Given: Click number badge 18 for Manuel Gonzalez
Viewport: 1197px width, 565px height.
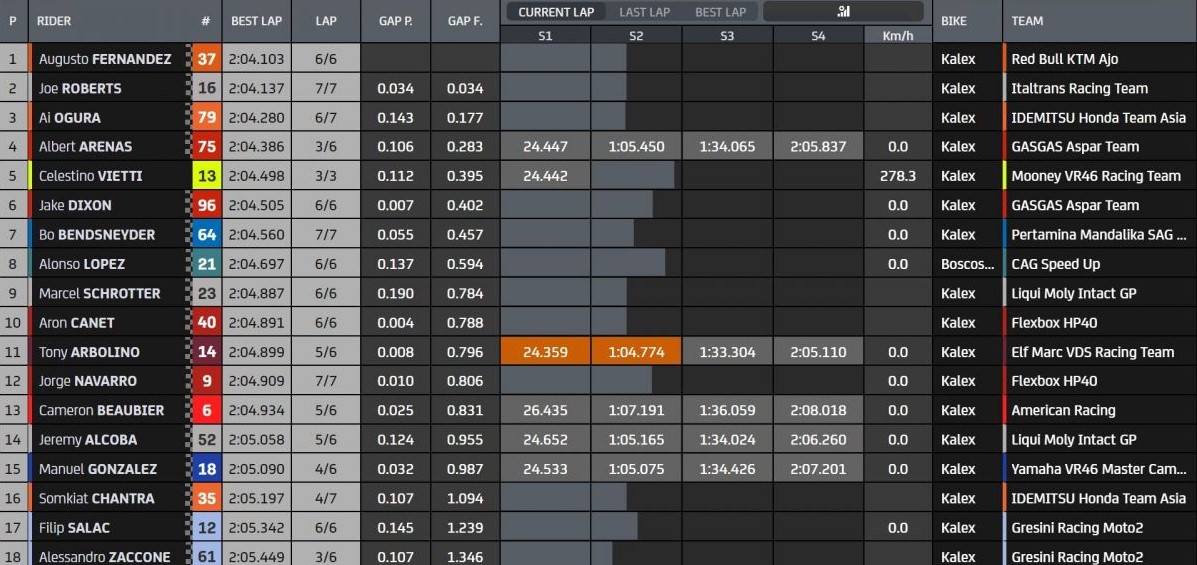Looking at the screenshot, I should [207, 469].
